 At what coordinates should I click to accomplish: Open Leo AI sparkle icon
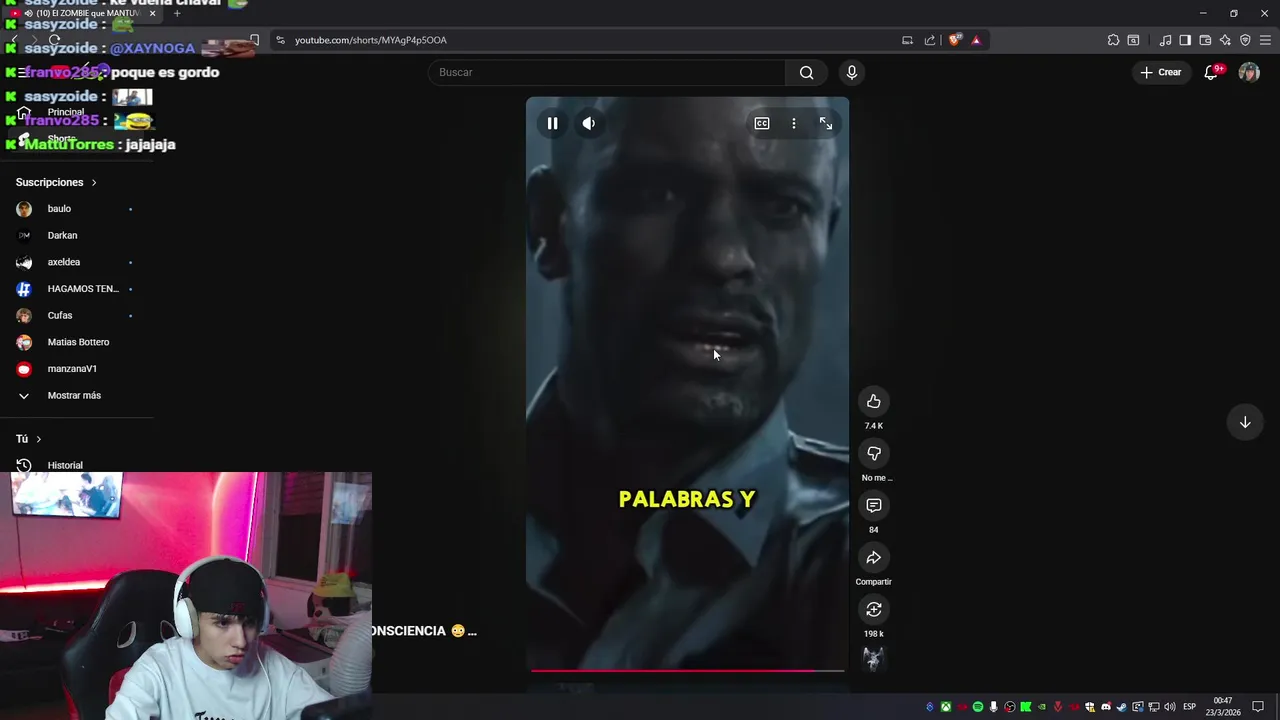click(1225, 40)
